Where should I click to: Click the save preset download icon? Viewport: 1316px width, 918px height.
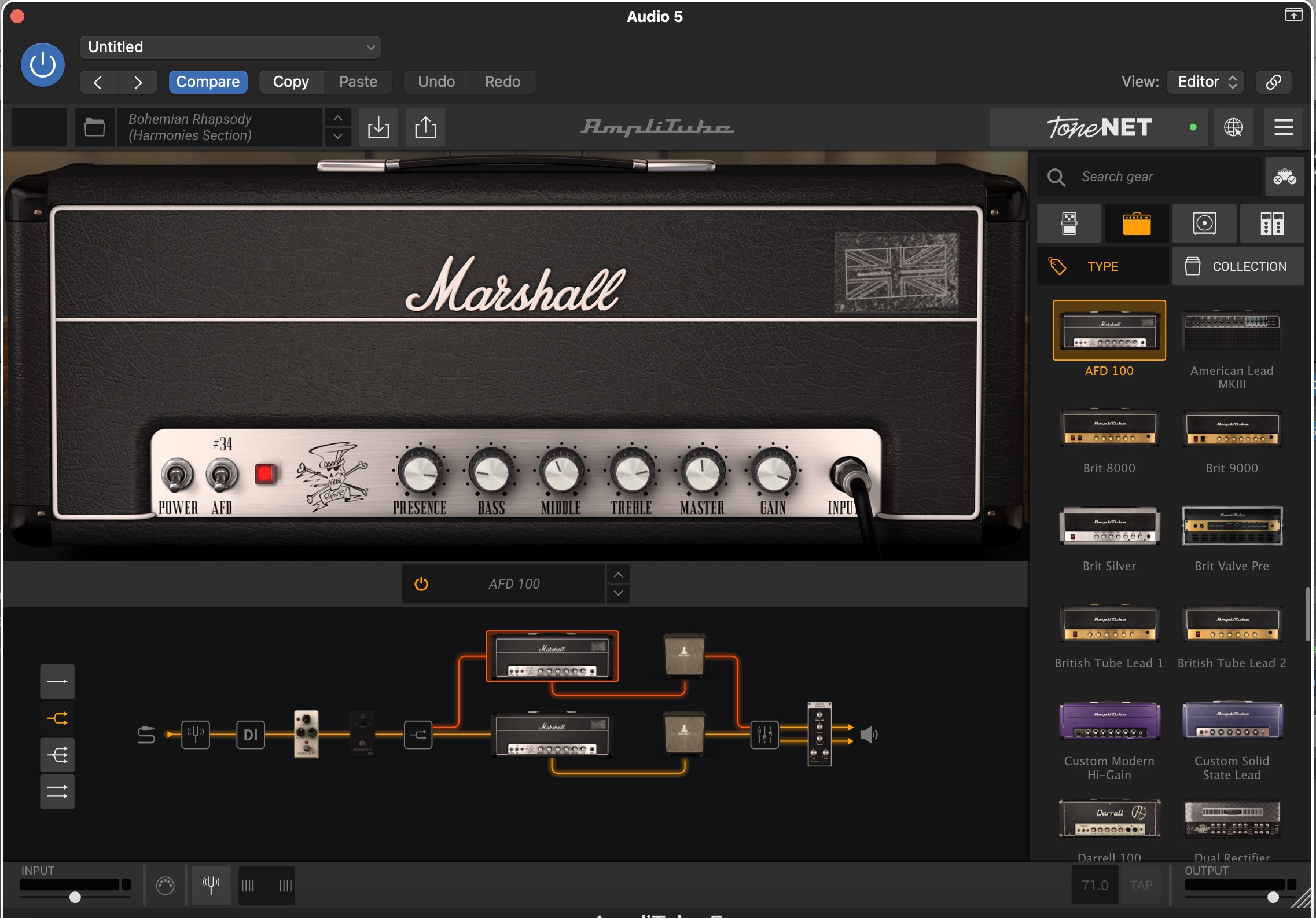pos(378,127)
